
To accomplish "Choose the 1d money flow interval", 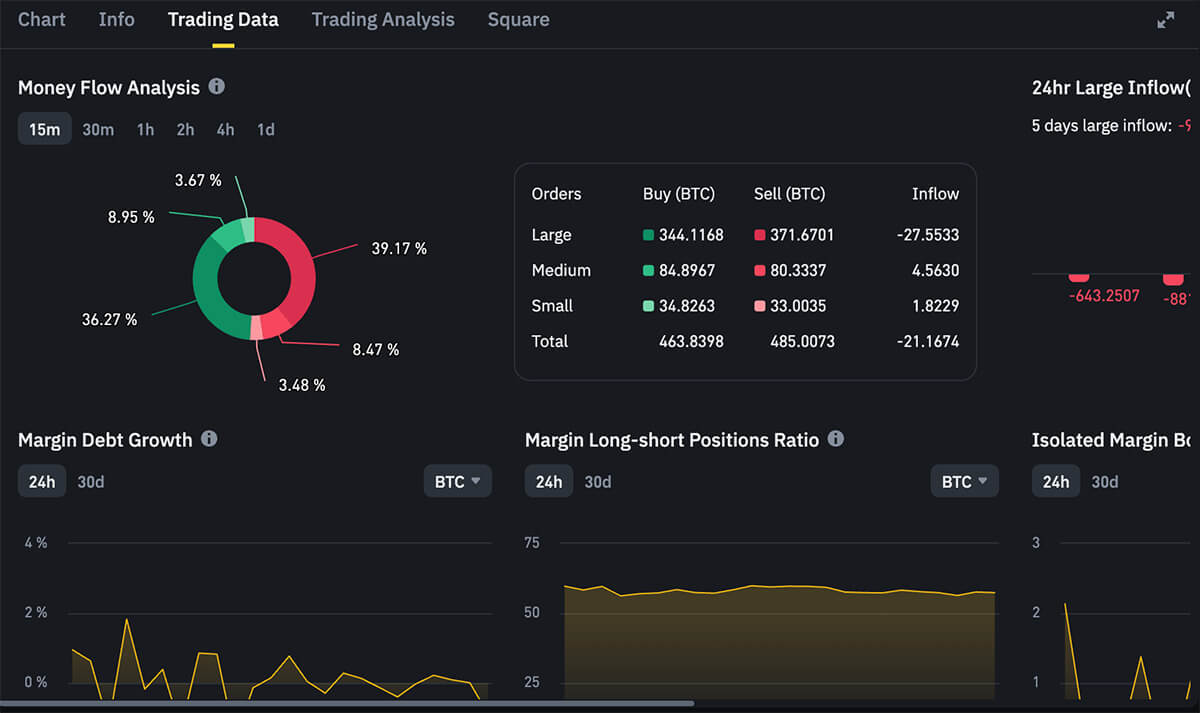I will click(x=265, y=130).
